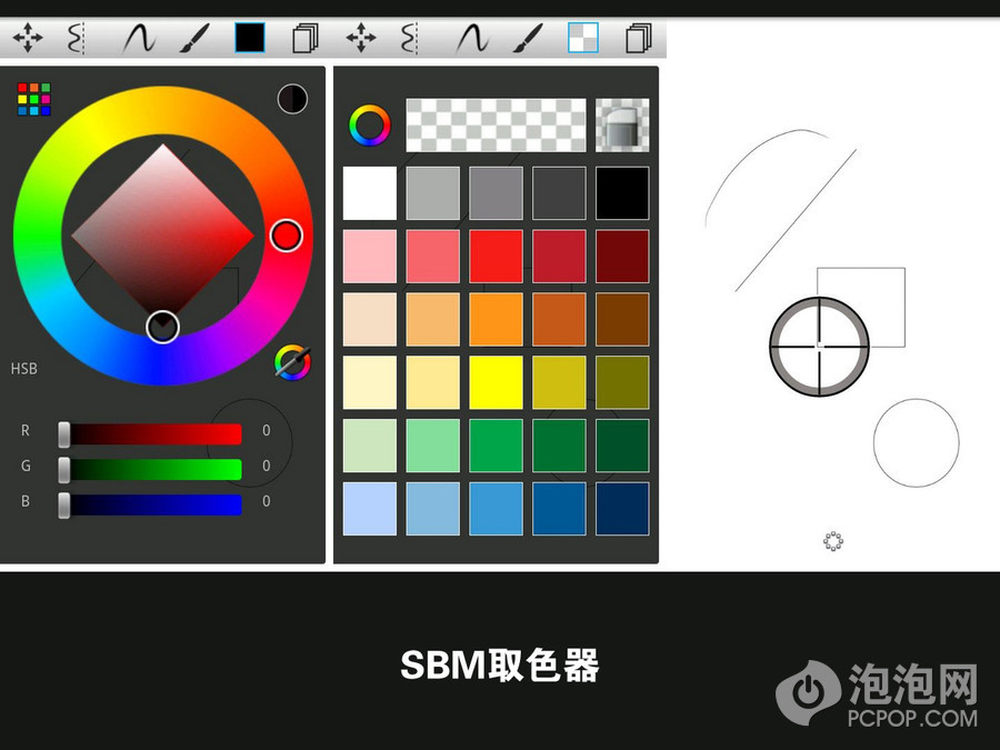Select the brush icon beside the transparent color box

pyautogui.click(x=527, y=39)
